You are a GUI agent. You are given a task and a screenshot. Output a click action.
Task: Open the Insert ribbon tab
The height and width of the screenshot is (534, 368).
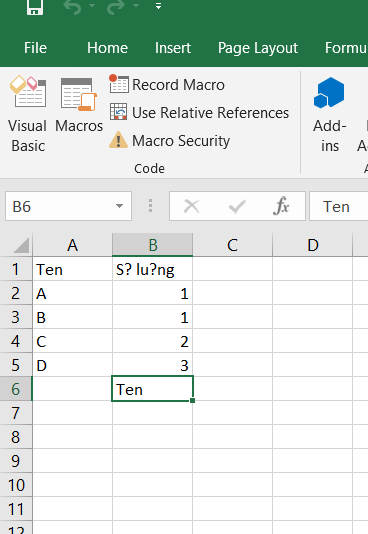173,48
